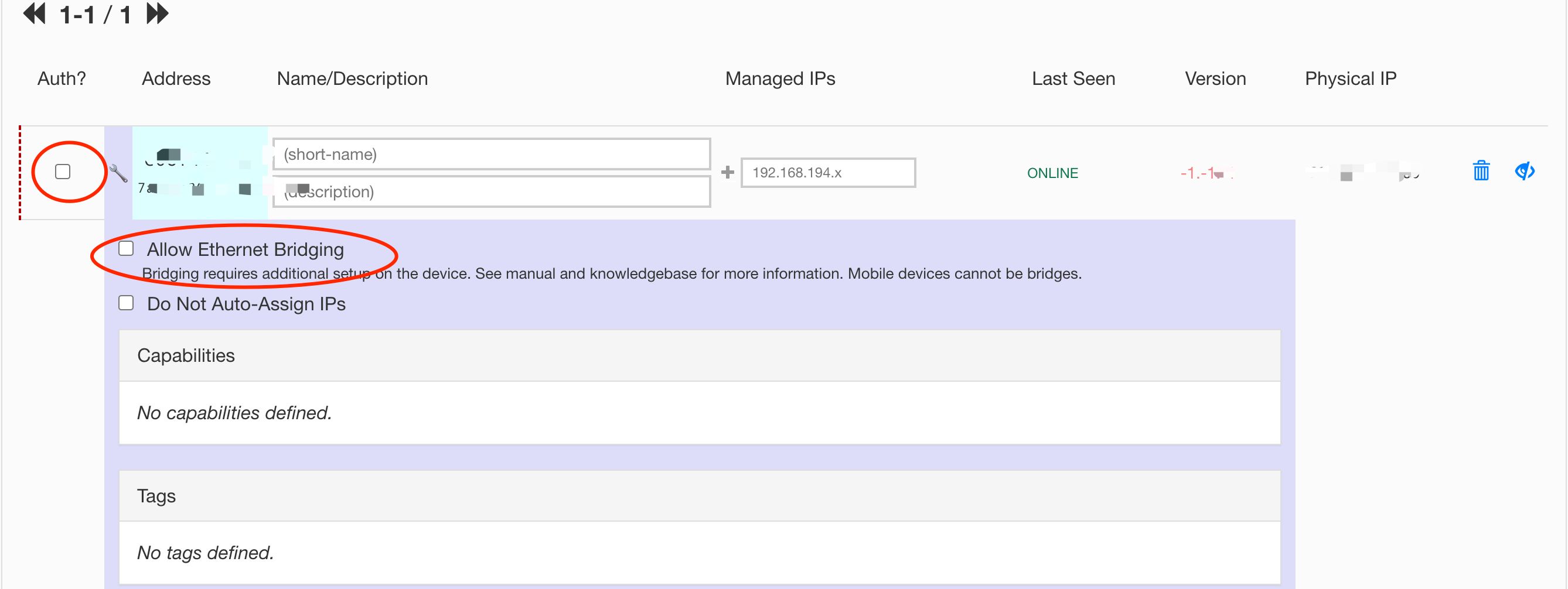Viewport: 1568px width, 589px height.
Task: Hide member with eye-slash icon
Action: click(1524, 172)
